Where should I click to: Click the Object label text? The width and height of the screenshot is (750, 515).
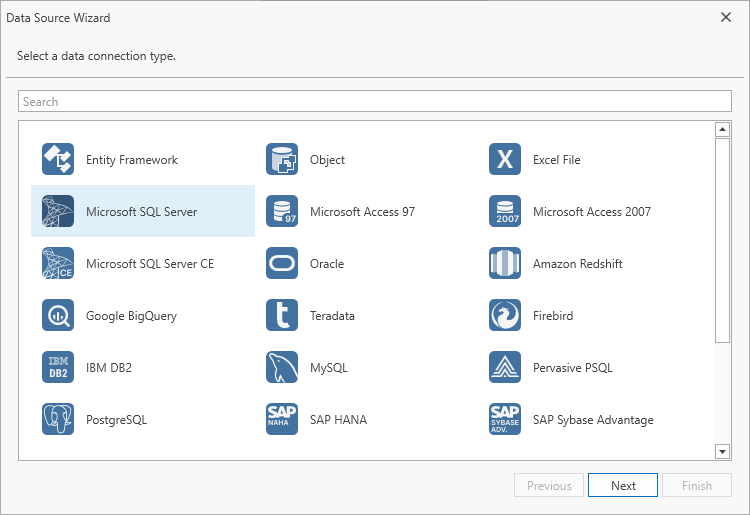click(327, 160)
